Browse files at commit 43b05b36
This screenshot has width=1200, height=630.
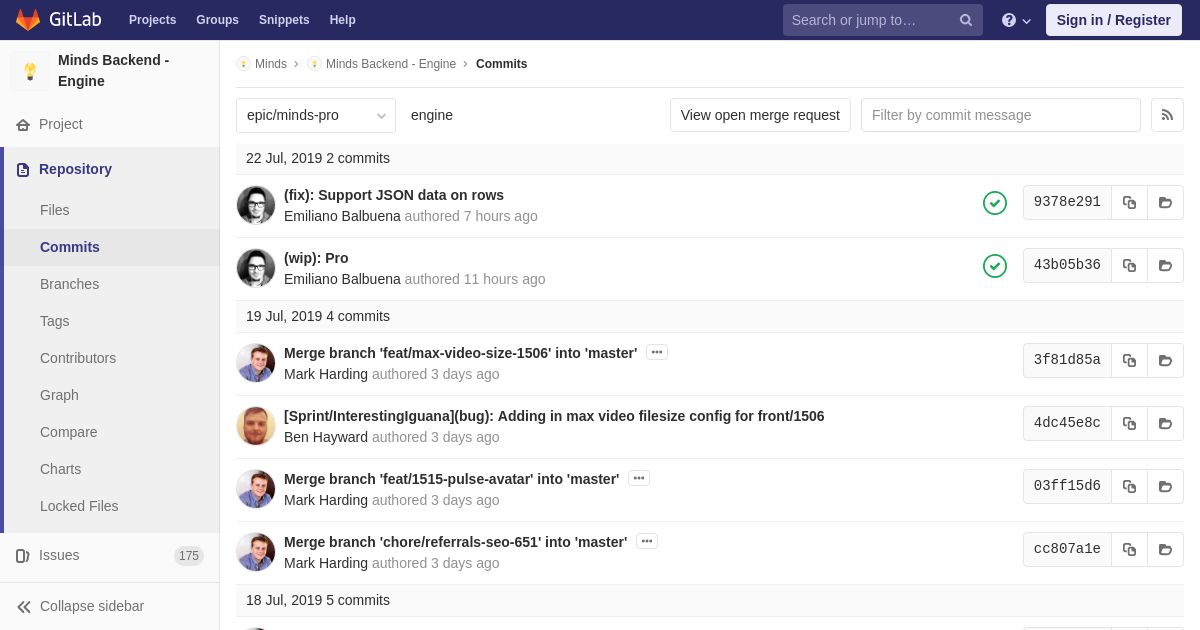tap(1165, 265)
